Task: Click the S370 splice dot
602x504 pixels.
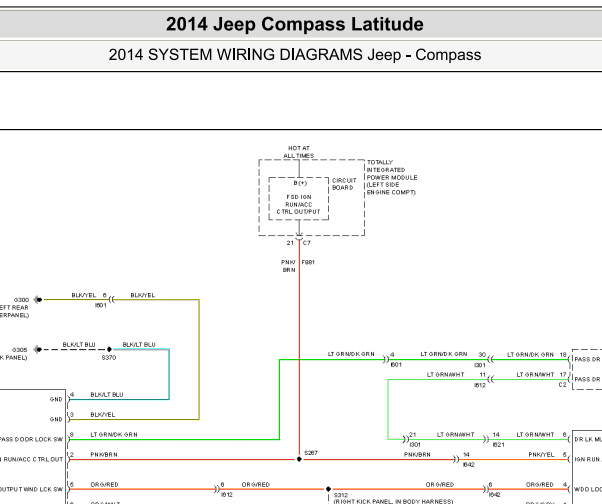Action: [x=109, y=349]
